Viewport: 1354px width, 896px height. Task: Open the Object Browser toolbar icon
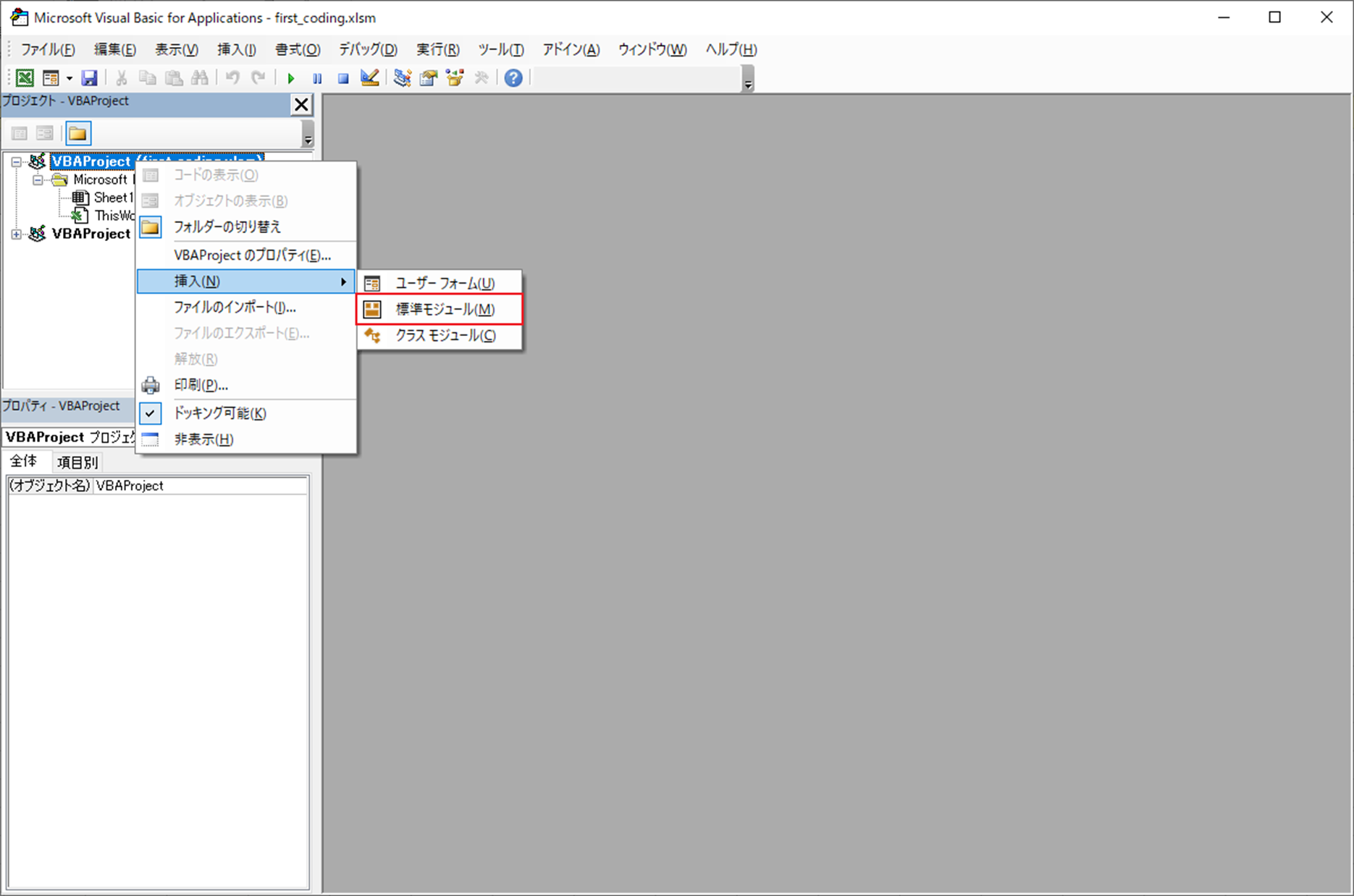point(455,77)
